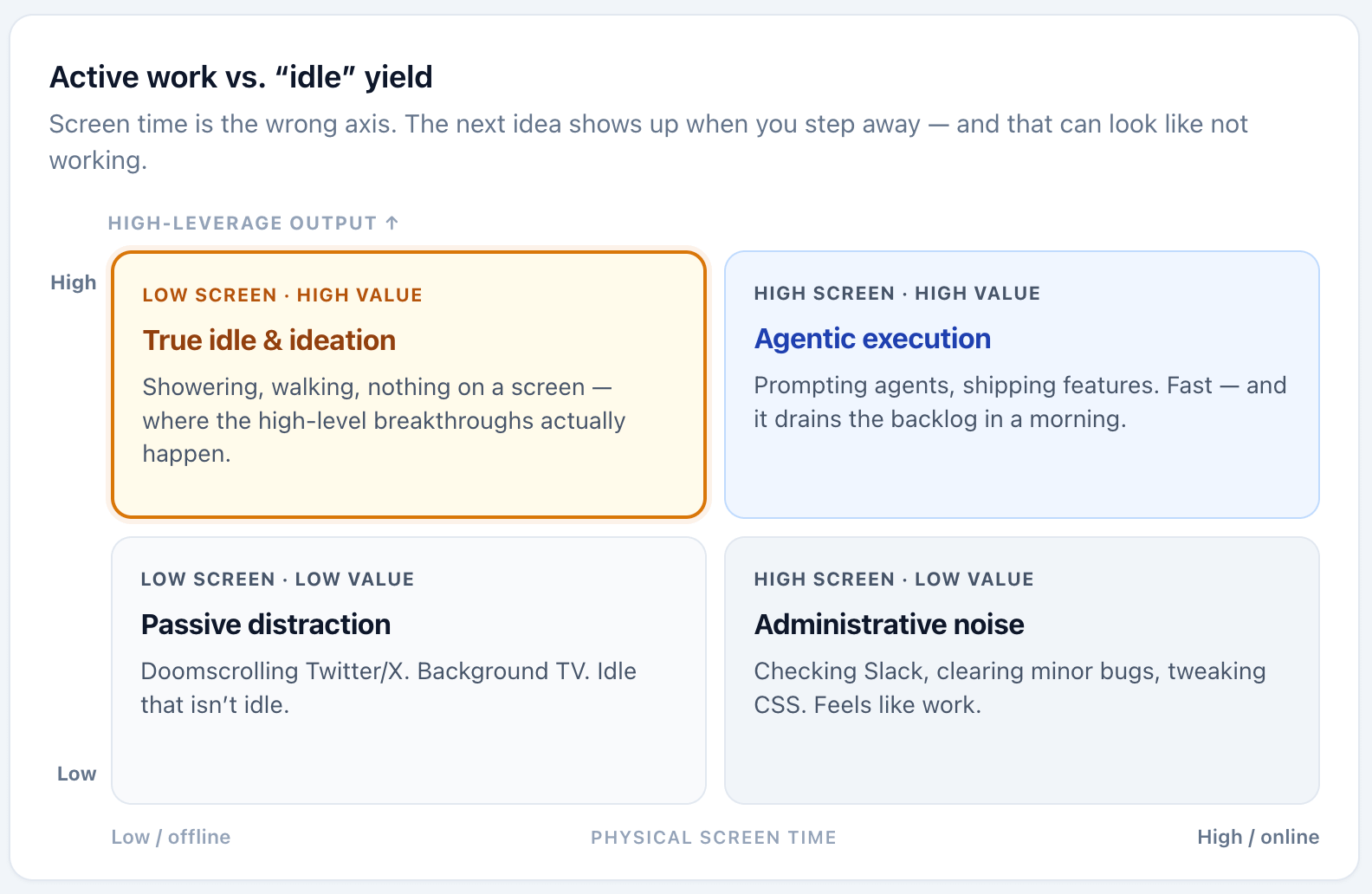The image size is (1372, 894).
Task: Click the "Low / offline" axis label
Action: point(171,837)
